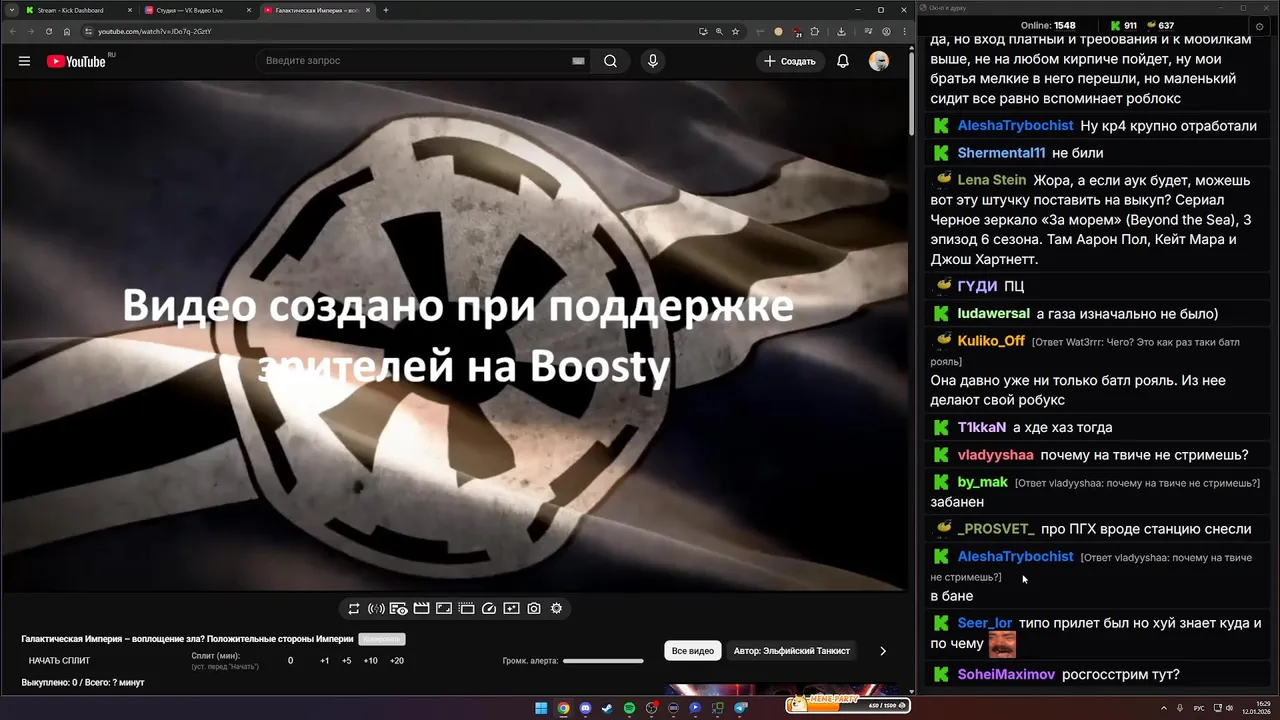Image resolution: width=1280 pixels, height=720 pixels.
Task: Click username AleshaTrybochist in chat message 'Ну кр4 крупно отработали'
Action: pos(1015,126)
